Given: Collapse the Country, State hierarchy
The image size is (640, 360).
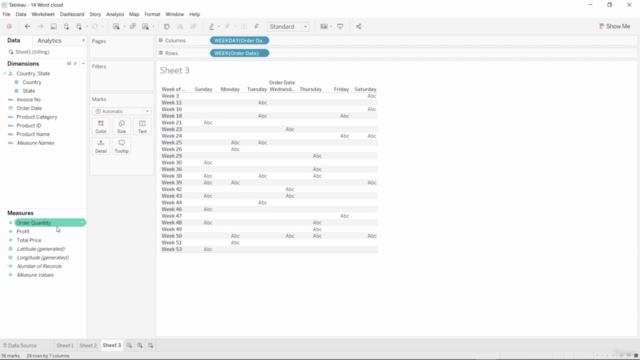Looking at the screenshot, I should 5,73.
